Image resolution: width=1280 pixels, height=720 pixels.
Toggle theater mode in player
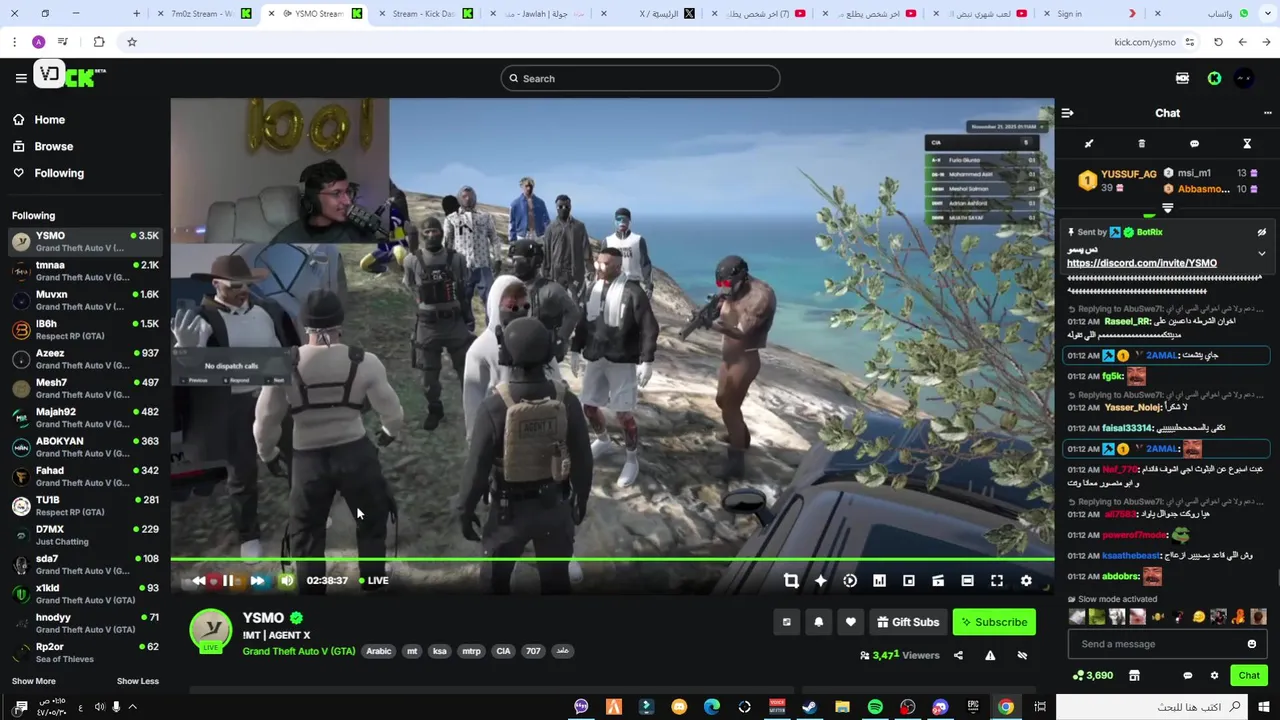[967, 580]
